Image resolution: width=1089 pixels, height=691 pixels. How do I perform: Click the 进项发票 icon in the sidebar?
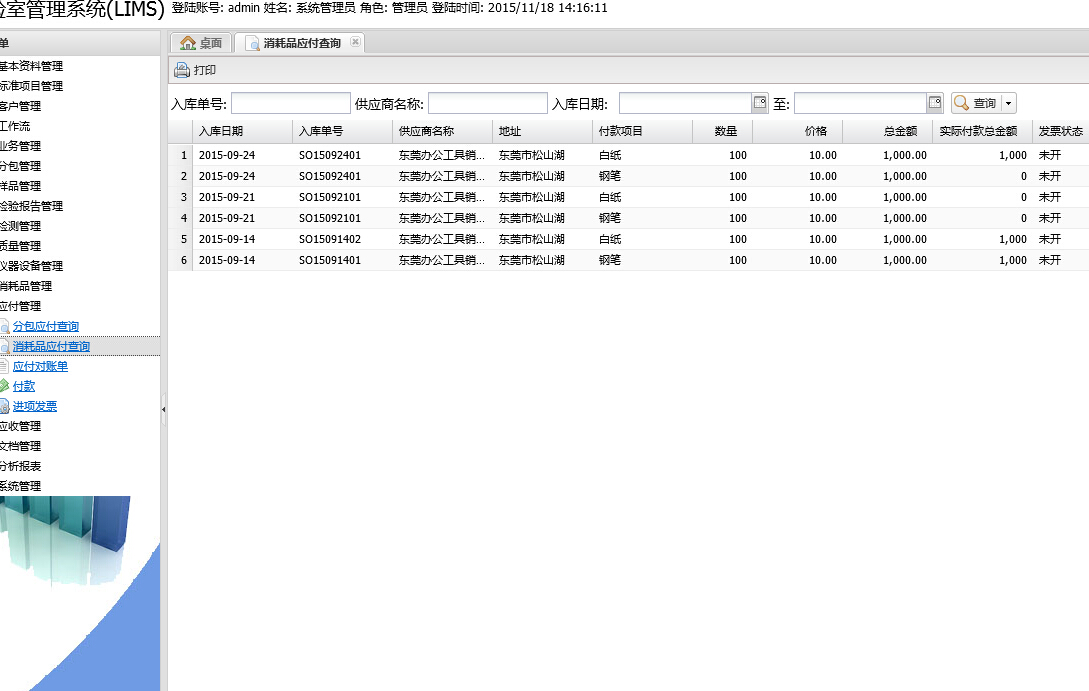point(4,406)
